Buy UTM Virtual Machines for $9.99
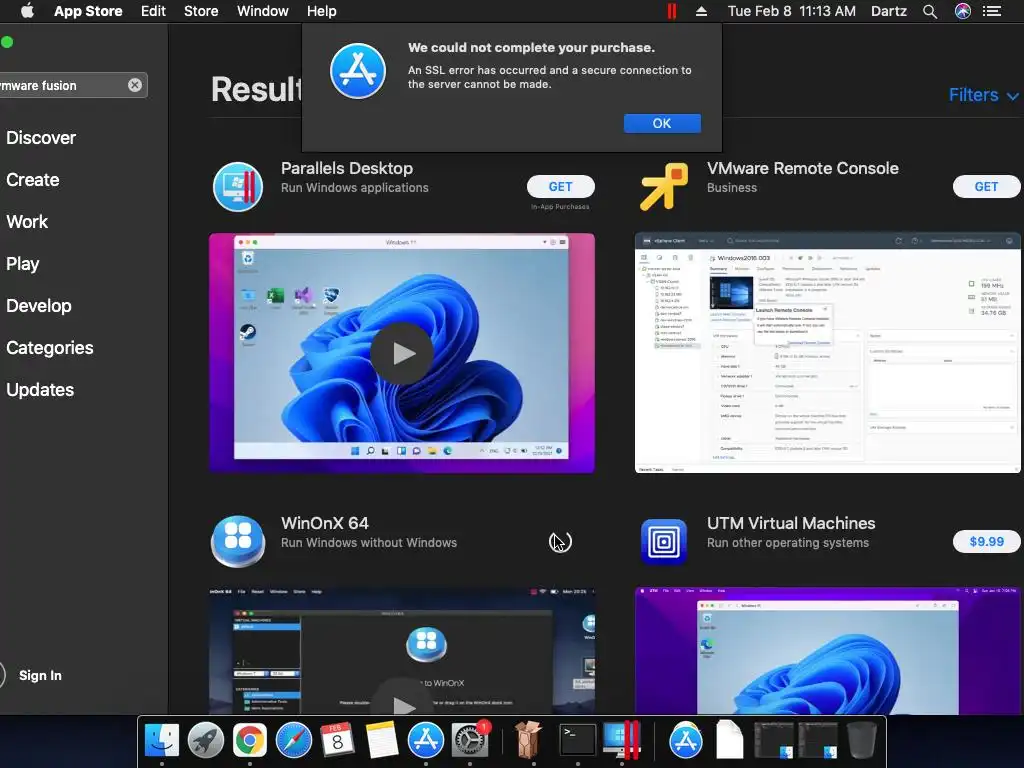Image resolution: width=1024 pixels, height=768 pixels. click(986, 541)
